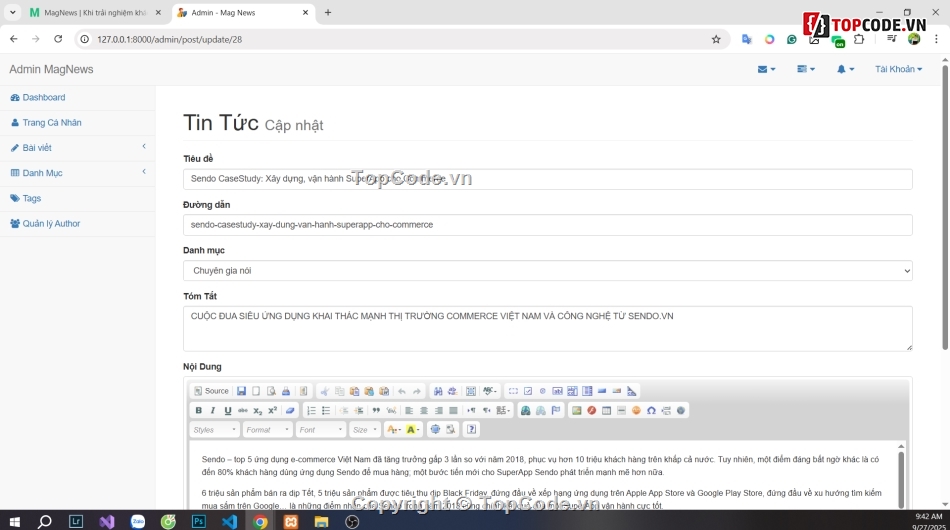The width and height of the screenshot is (950, 530).
Task: Insert a horizontal line
Action: point(621,411)
